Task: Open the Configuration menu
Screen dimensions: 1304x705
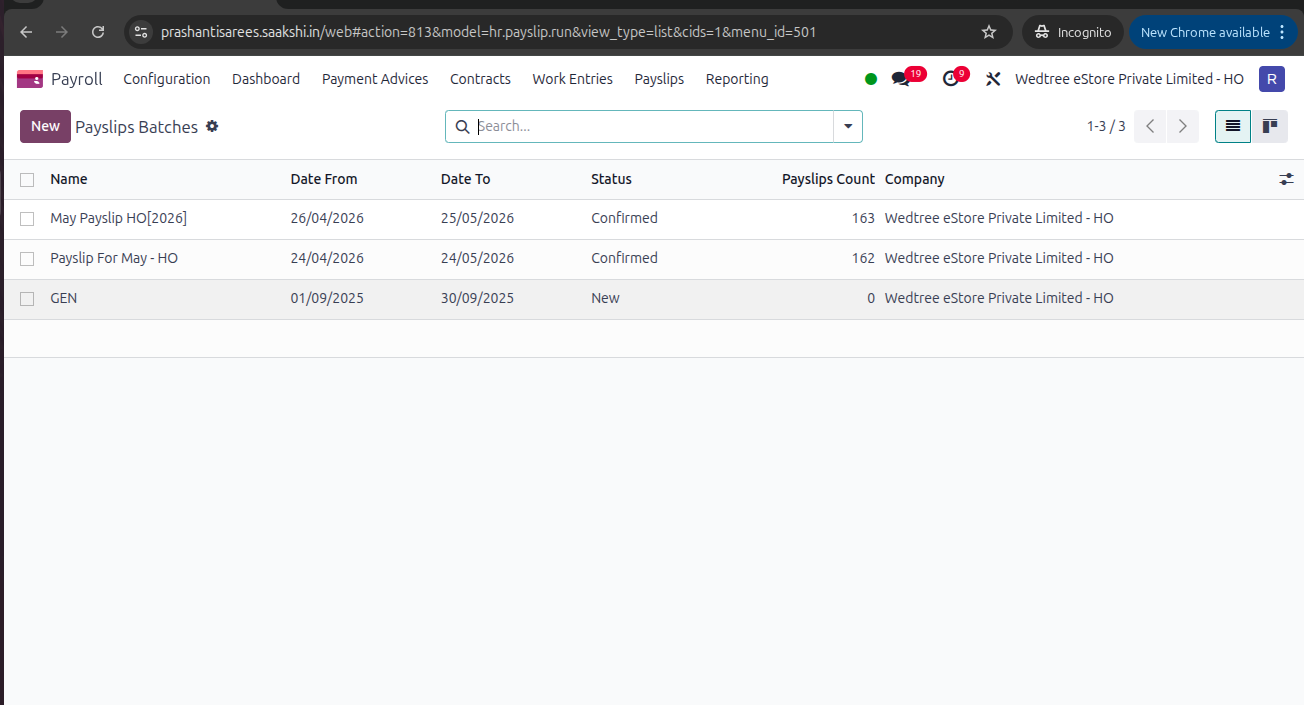Action: tap(167, 79)
